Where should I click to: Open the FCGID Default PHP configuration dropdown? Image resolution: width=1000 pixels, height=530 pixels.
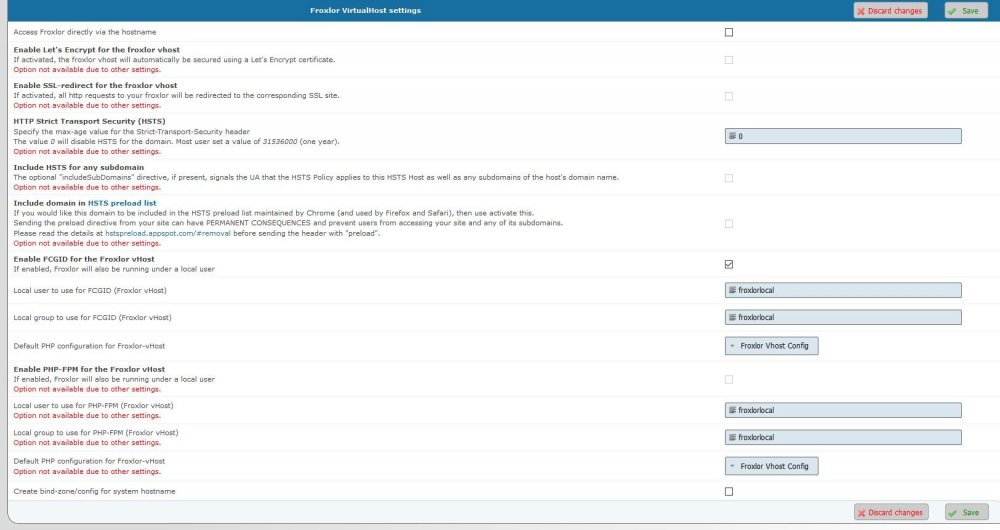click(771, 345)
